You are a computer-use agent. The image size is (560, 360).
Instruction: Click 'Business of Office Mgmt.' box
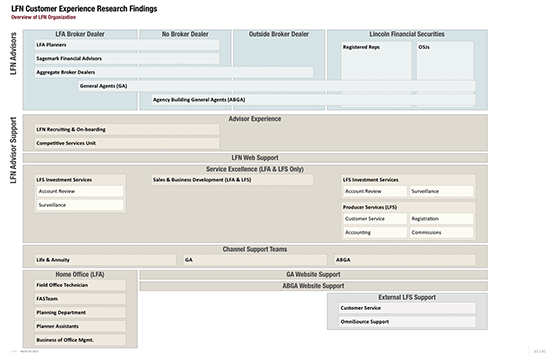80,340
